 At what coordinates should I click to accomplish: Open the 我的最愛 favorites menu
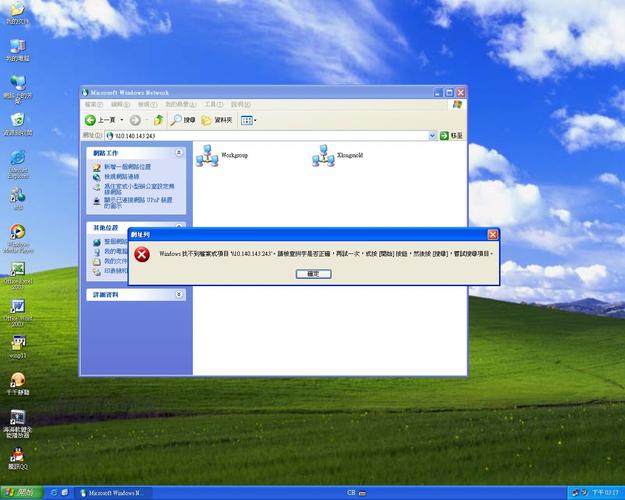(181, 104)
